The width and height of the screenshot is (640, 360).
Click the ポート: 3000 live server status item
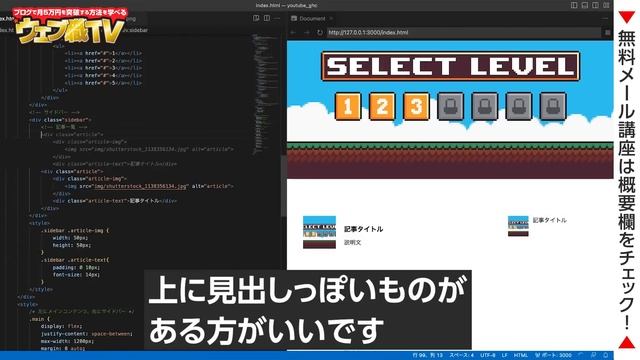tap(553, 355)
